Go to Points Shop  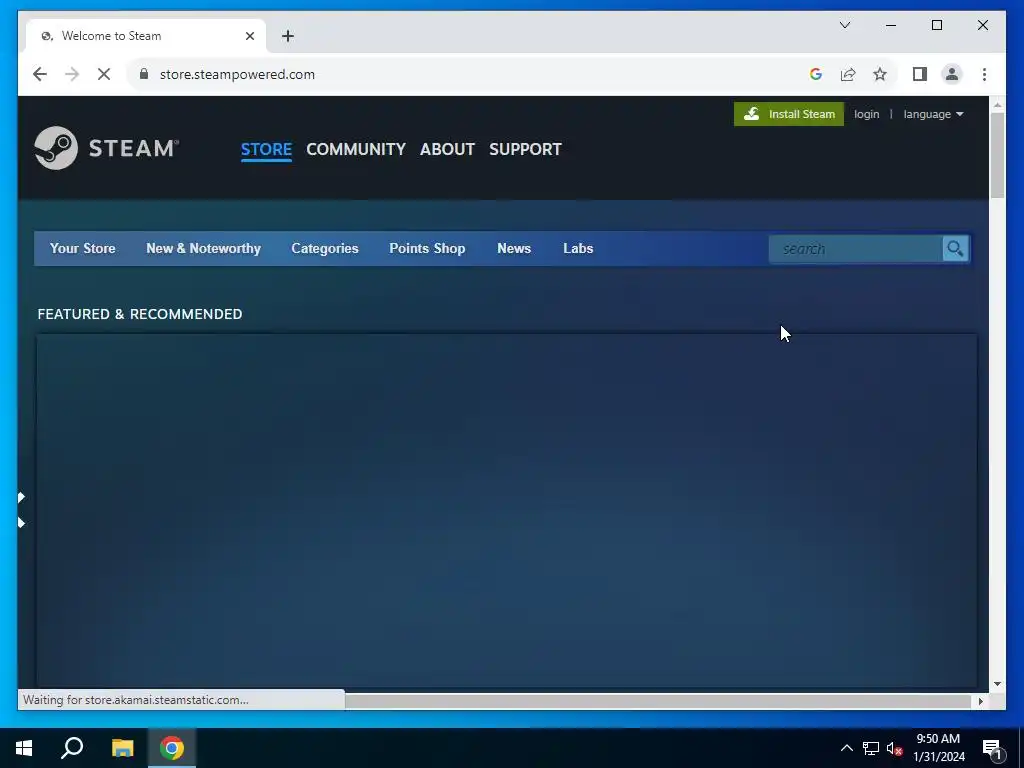[x=427, y=248]
